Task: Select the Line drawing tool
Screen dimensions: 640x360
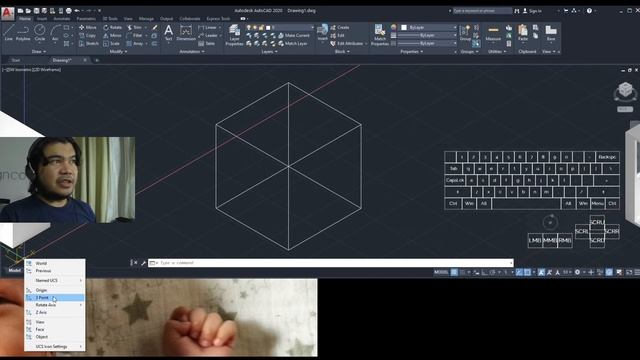Action: click(x=9, y=33)
